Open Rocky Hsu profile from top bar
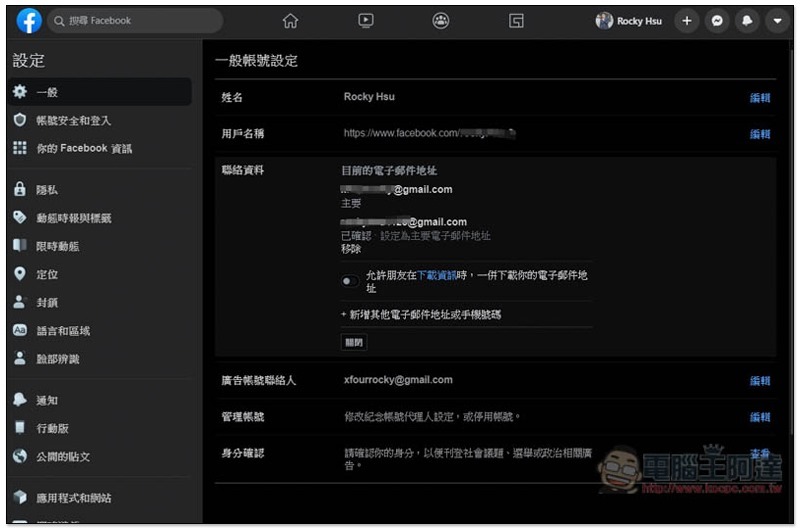This screenshot has height=530, width=800. [628, 21]
